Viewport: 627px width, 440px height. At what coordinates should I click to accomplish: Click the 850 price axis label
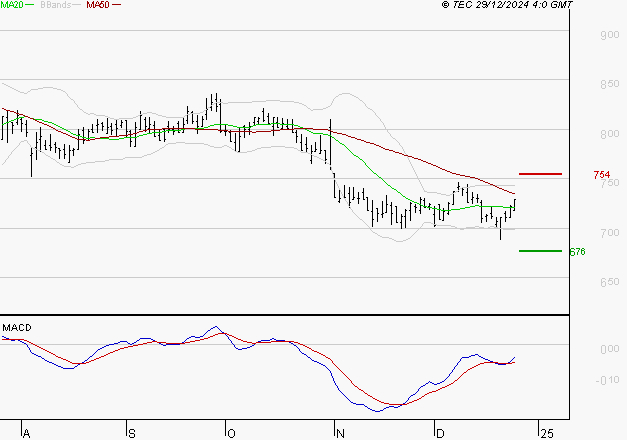(x=610, y=84)
